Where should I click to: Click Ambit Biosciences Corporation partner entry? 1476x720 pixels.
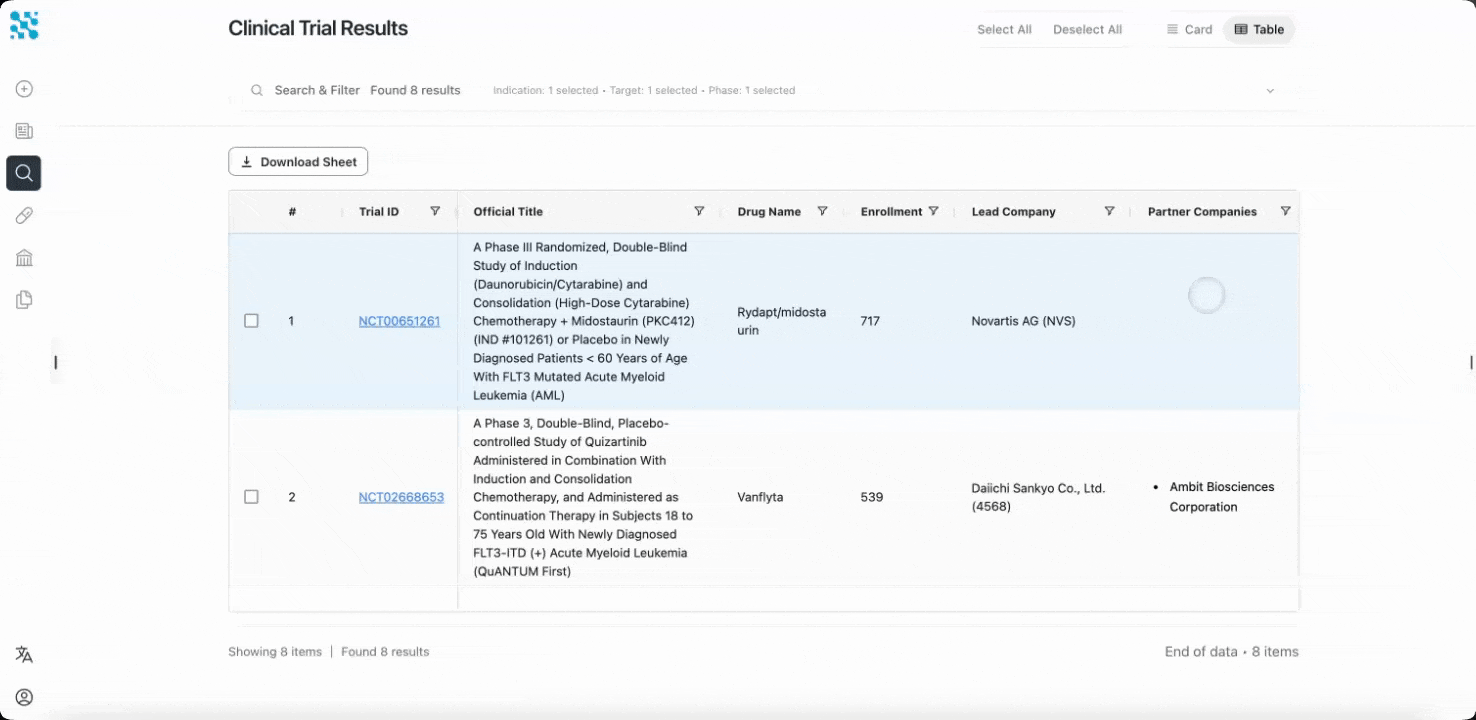point(1221,497)
